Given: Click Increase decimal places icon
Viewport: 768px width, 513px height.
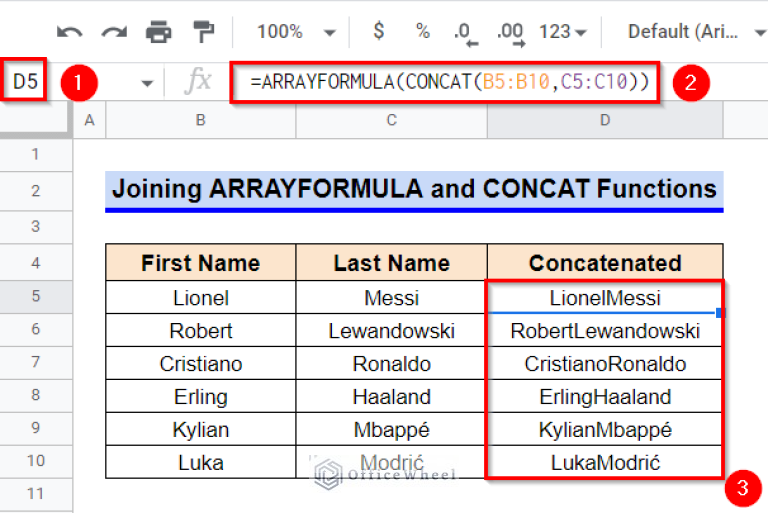Looking at the screenshot, I should tap(510, 32).
